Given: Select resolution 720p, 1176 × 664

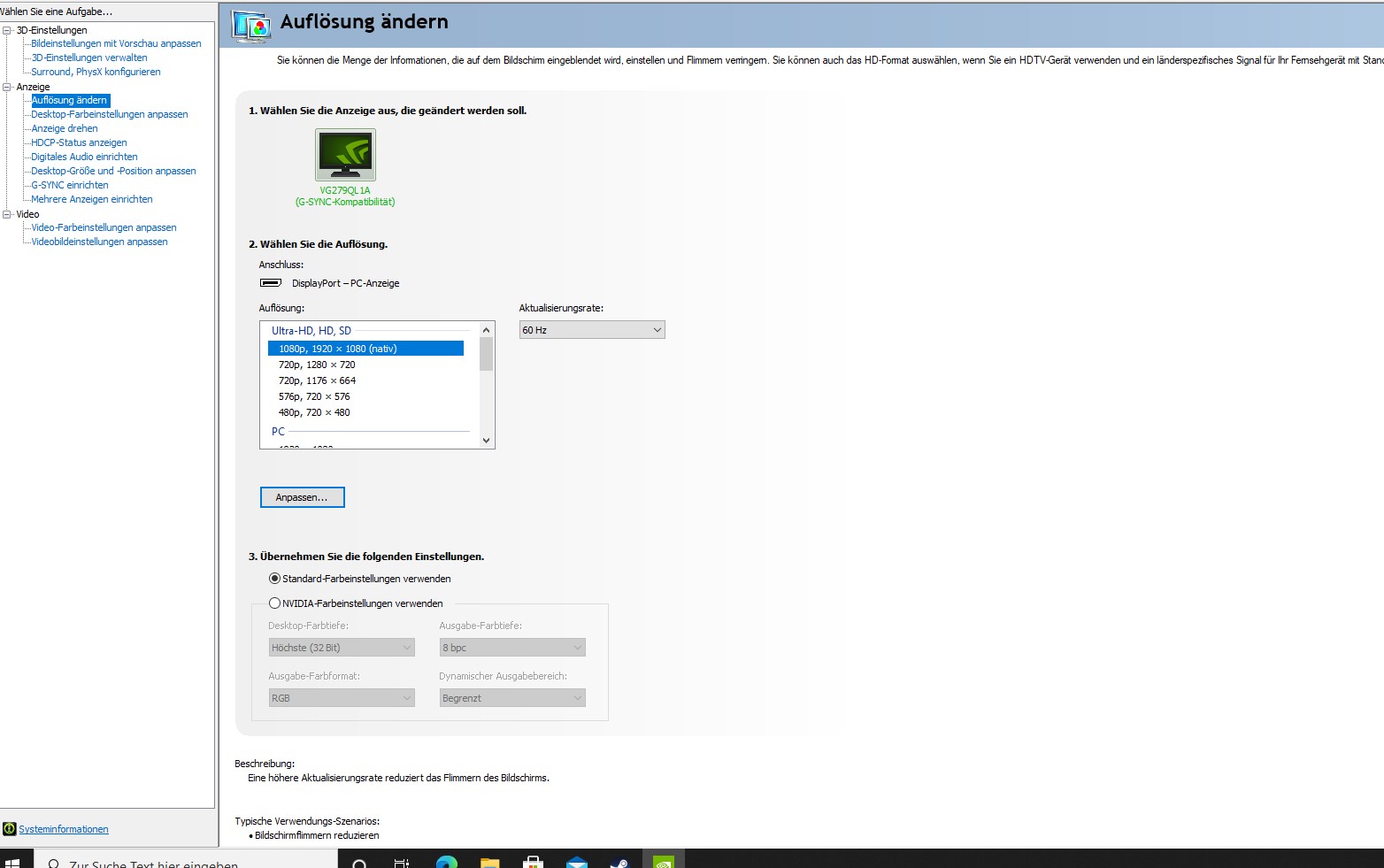Looking at the screenshot, I should (x=317, y=380).
